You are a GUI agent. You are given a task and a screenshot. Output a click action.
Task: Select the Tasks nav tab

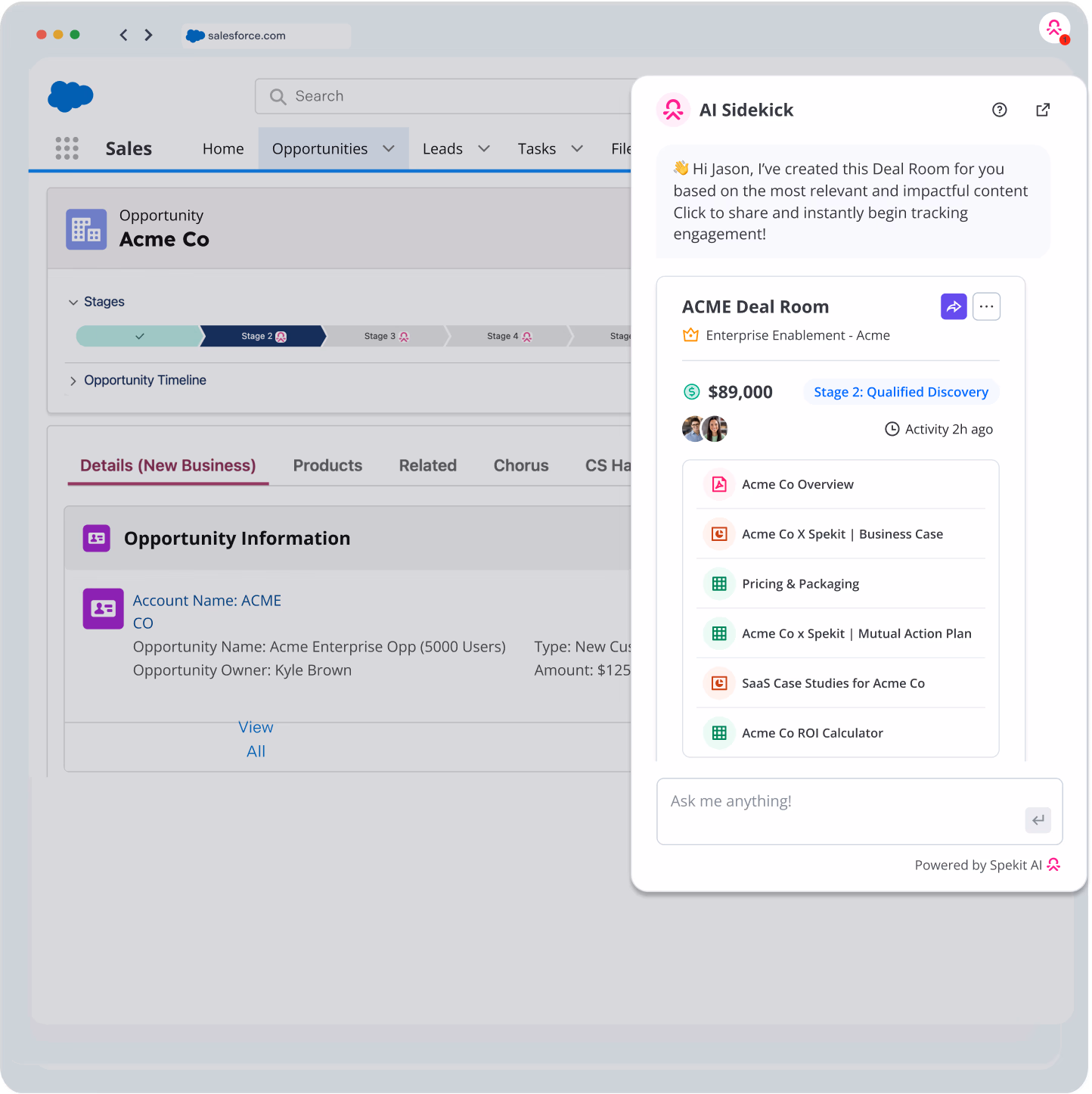point(537,149)
